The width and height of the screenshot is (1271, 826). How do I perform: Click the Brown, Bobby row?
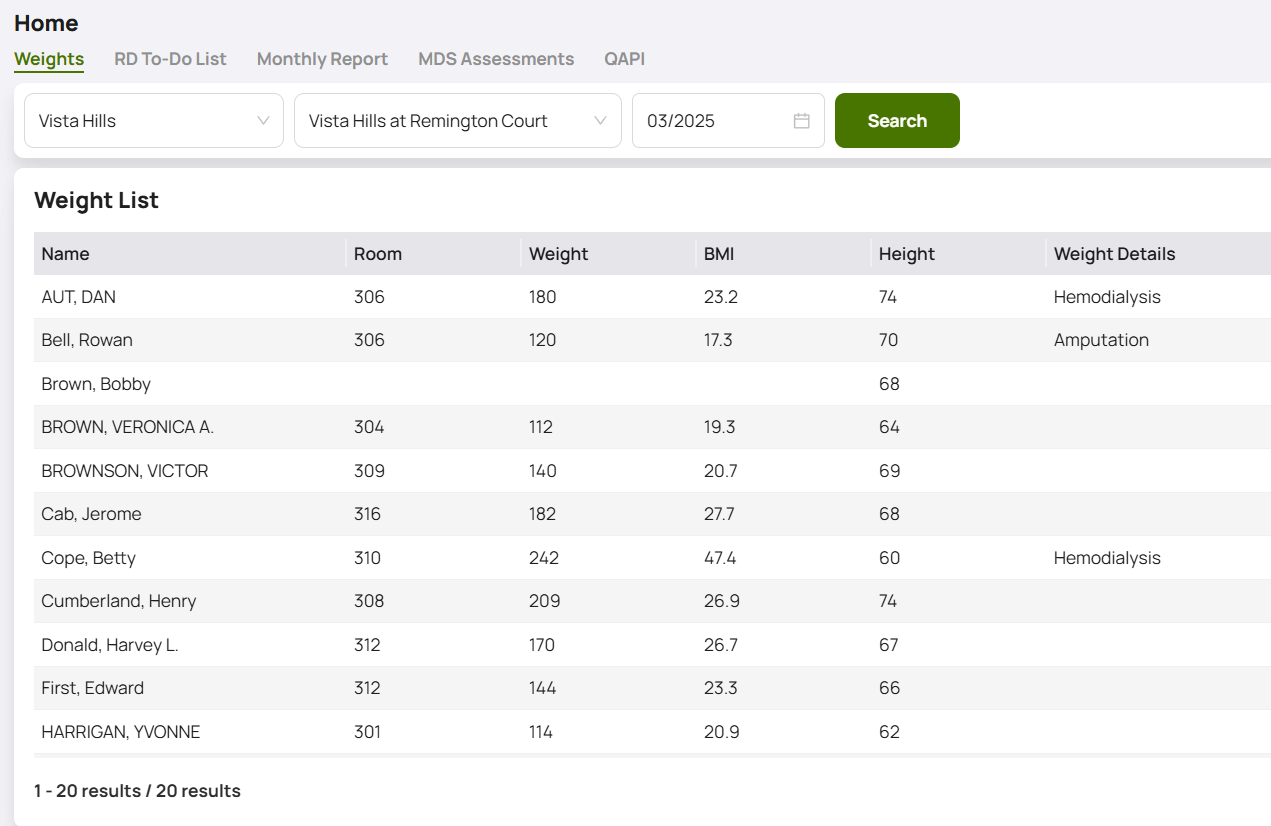point(96,384)
